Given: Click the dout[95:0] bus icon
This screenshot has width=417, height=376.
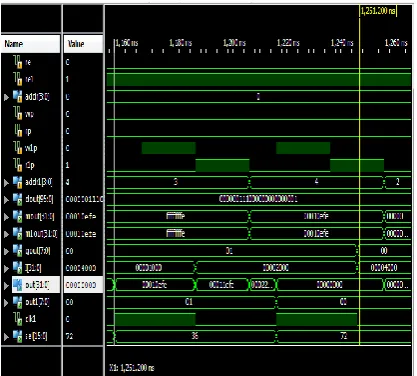Looking at the screenshot, I should [x=18, y=199].
